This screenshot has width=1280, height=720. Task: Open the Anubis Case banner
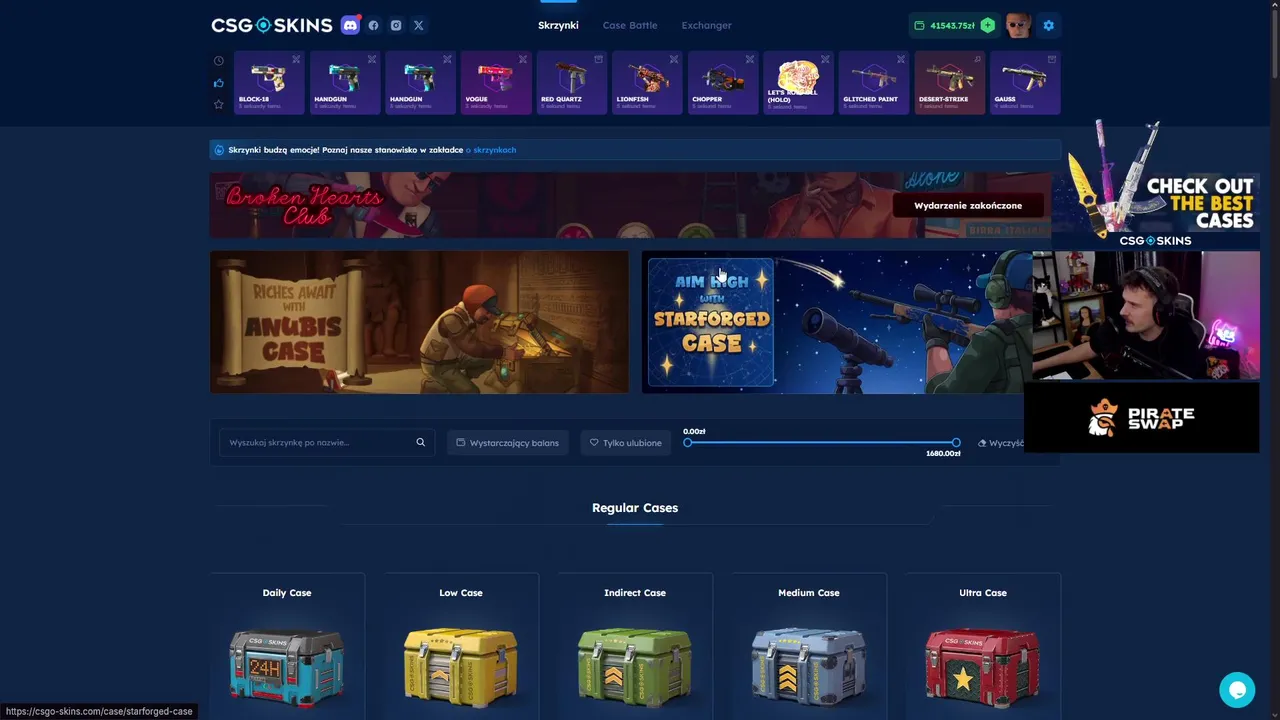pos(419,322)
